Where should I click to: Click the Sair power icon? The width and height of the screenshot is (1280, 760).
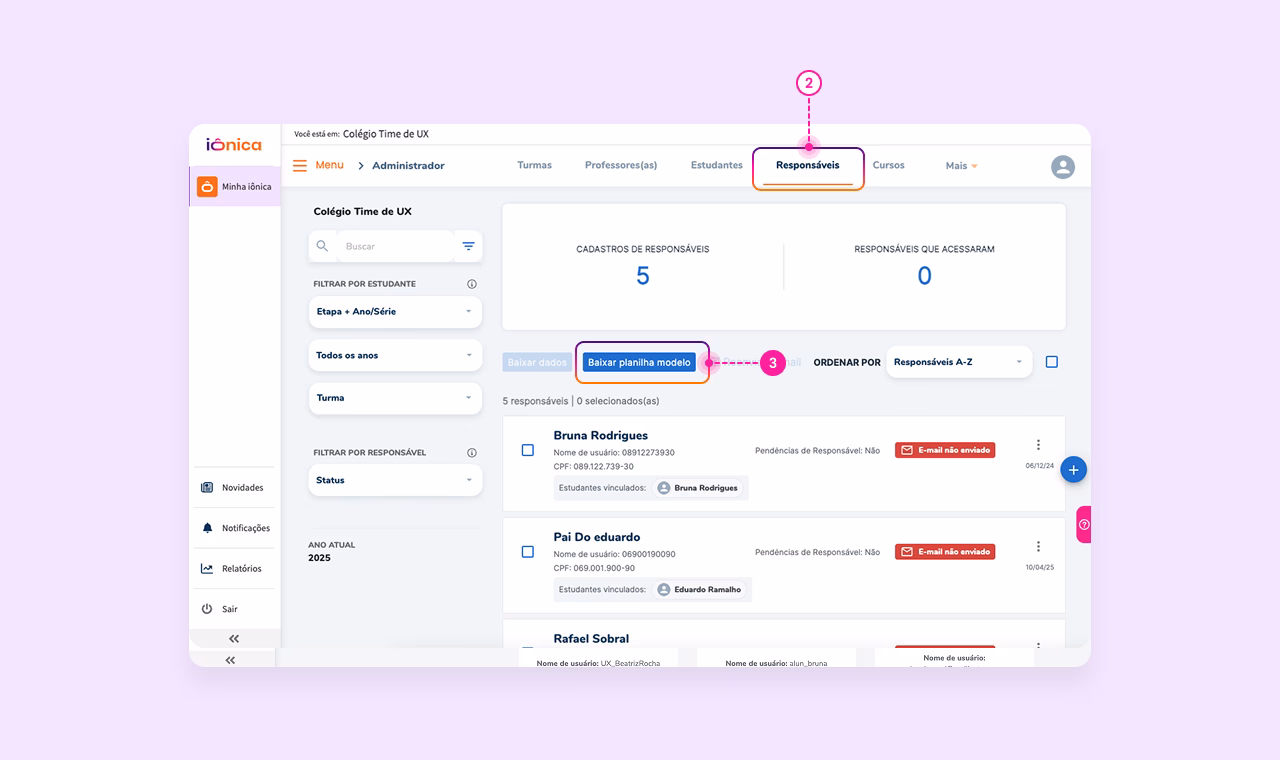(207, 609)
